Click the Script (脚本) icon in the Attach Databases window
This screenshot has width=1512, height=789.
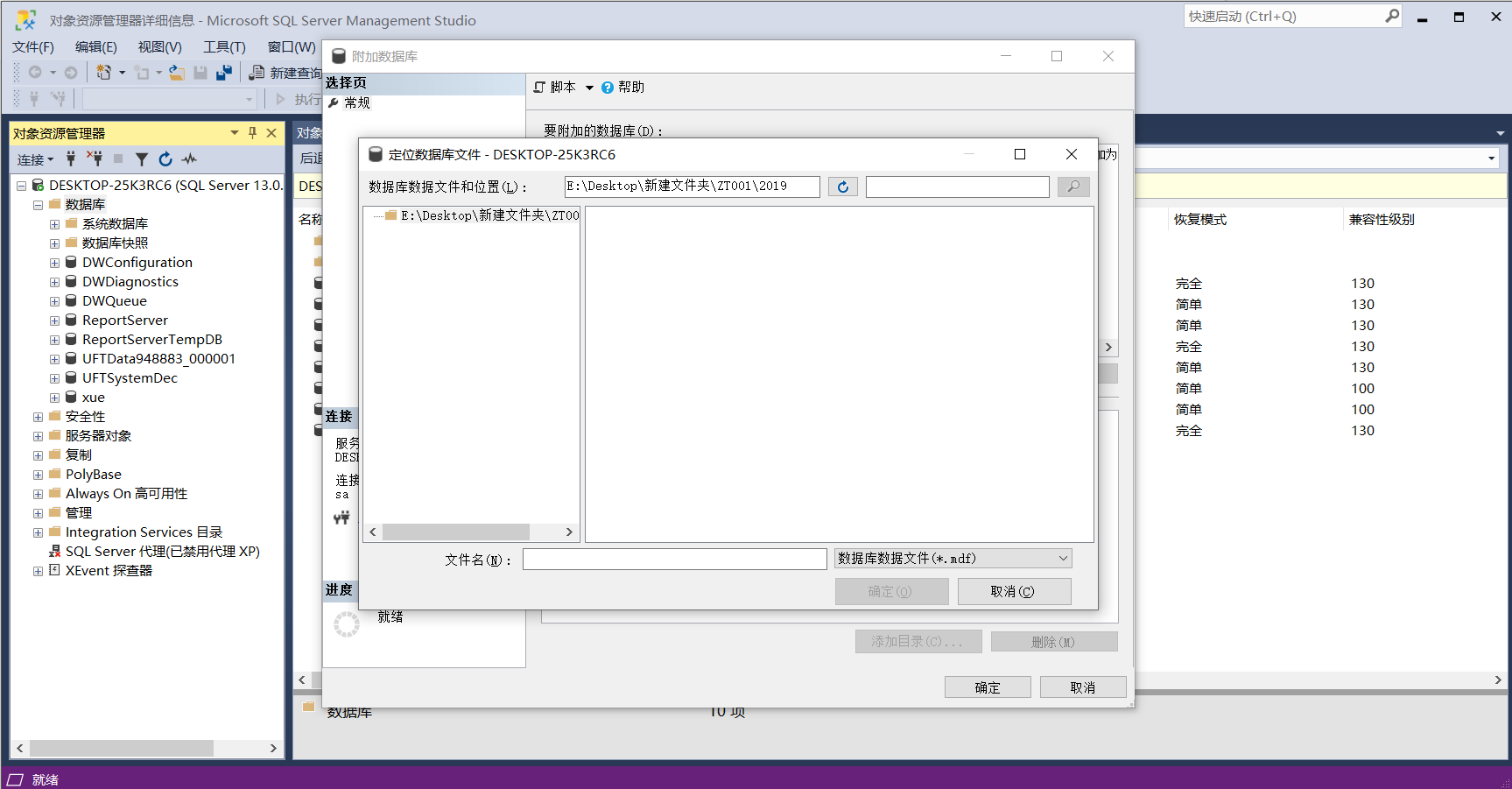539,88
